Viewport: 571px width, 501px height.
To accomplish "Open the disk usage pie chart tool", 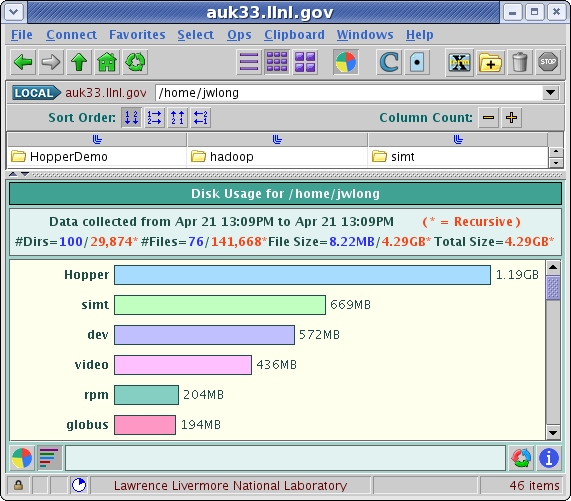I will click(x=346, y=62).
